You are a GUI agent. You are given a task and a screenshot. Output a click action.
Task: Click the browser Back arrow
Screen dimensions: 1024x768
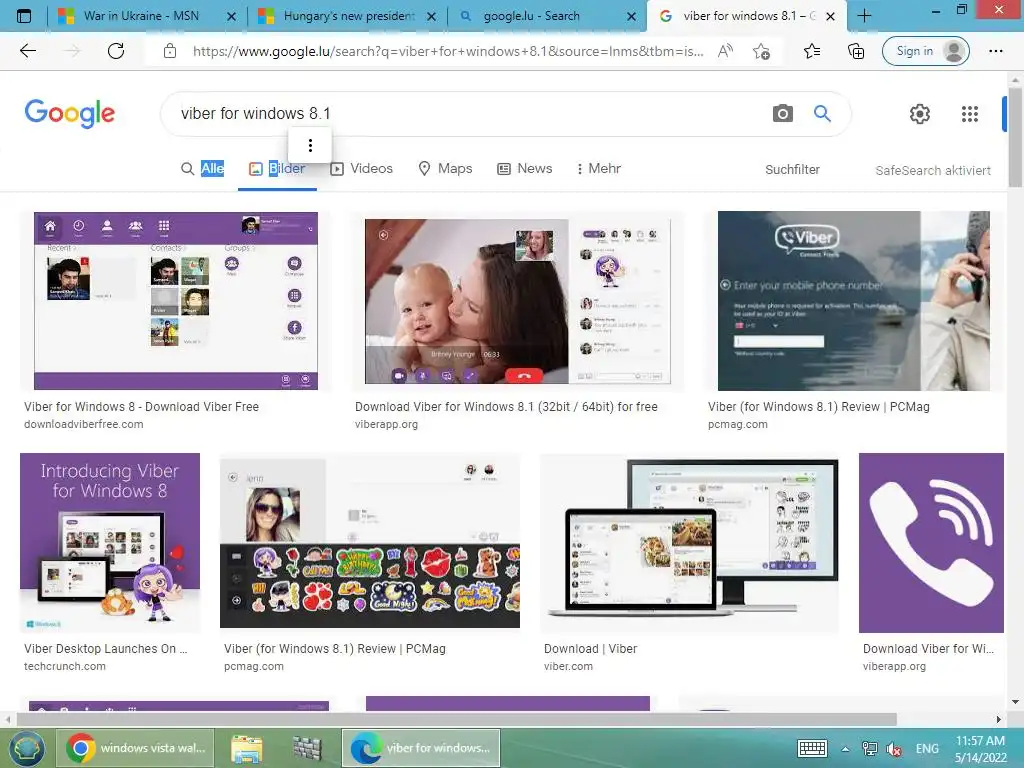(x=27, y=51)
